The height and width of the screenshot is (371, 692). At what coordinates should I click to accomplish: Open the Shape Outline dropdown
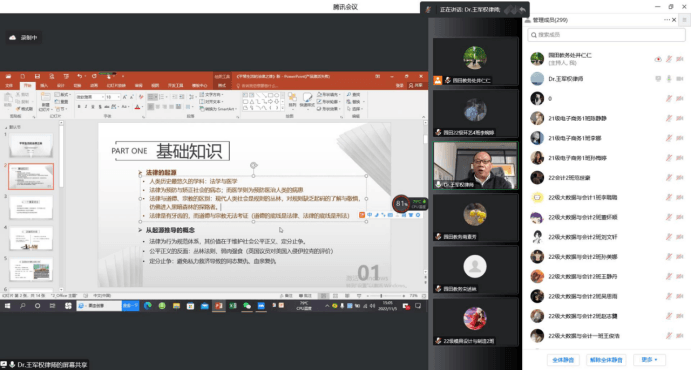[328, 102]
